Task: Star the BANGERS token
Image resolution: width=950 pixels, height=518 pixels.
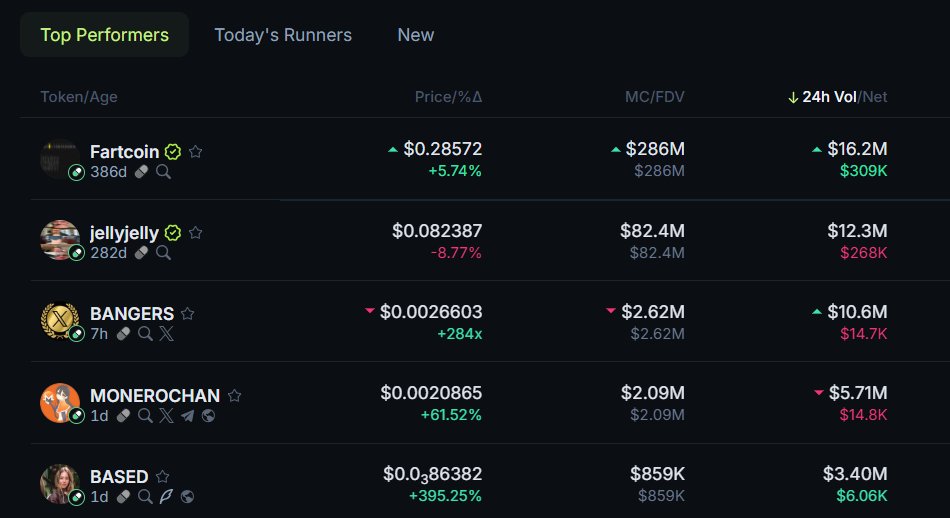Action: (187, 314)
